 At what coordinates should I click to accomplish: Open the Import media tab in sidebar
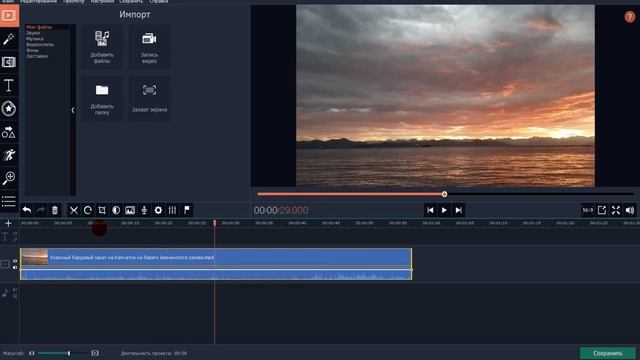coord(9,16)
